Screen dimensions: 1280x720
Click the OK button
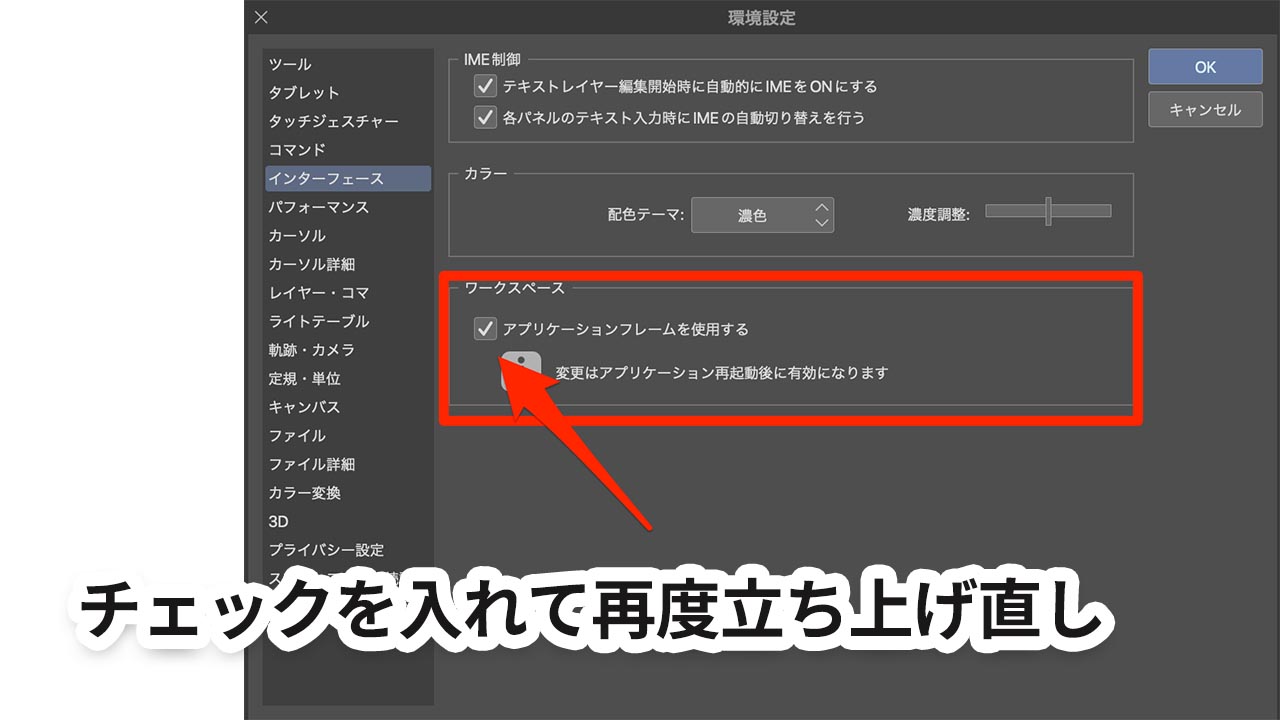pos(1205,67)
